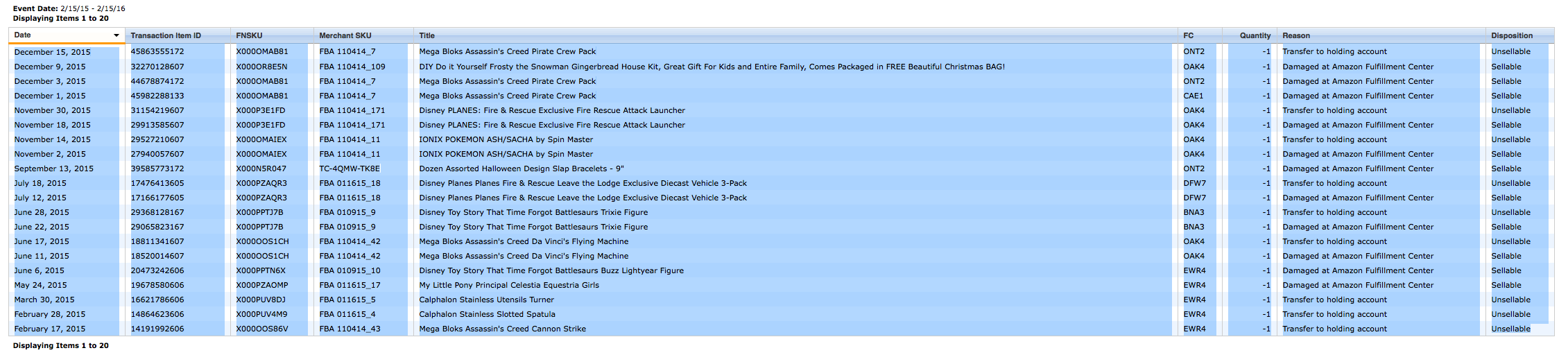This screenshot has width=1568, height=355.
Task: Select transaction ID 16621786606
Action: pyautogui.click(x=157, y=300)
